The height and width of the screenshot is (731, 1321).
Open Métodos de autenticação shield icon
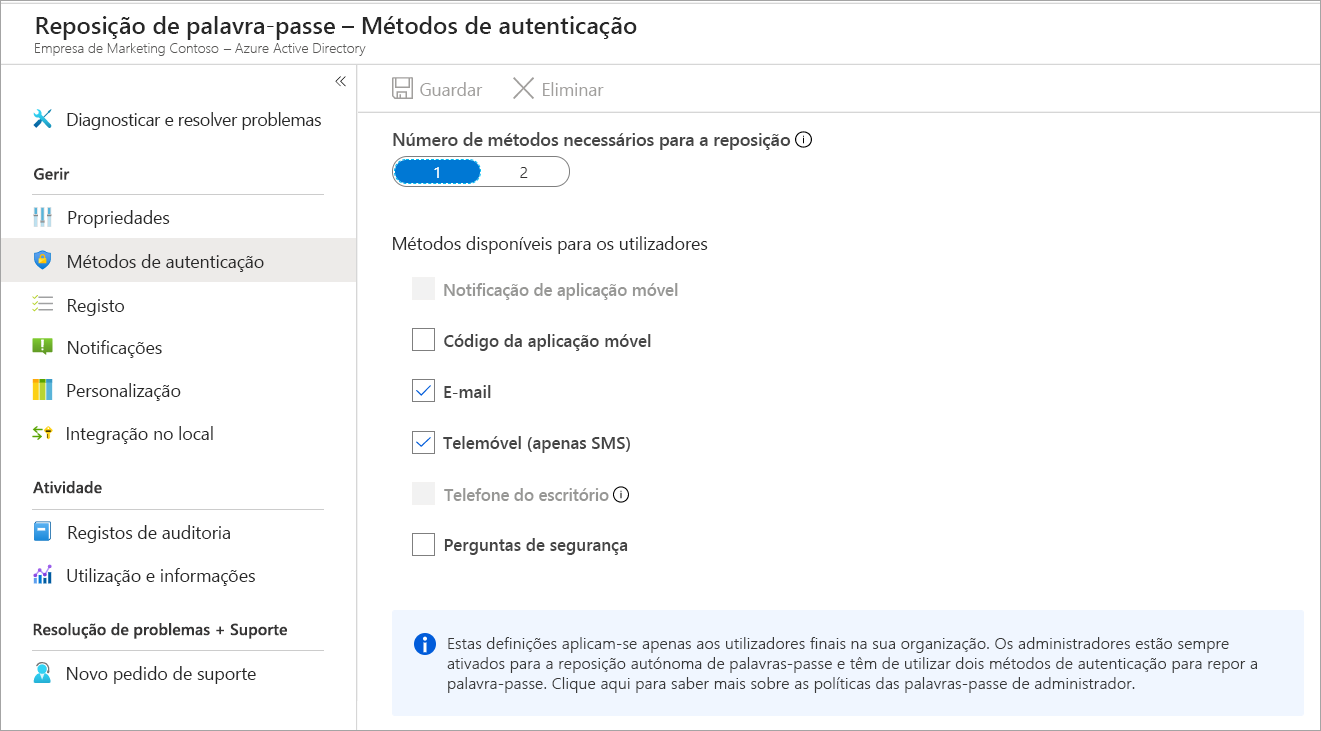click(x=42, y=260)
